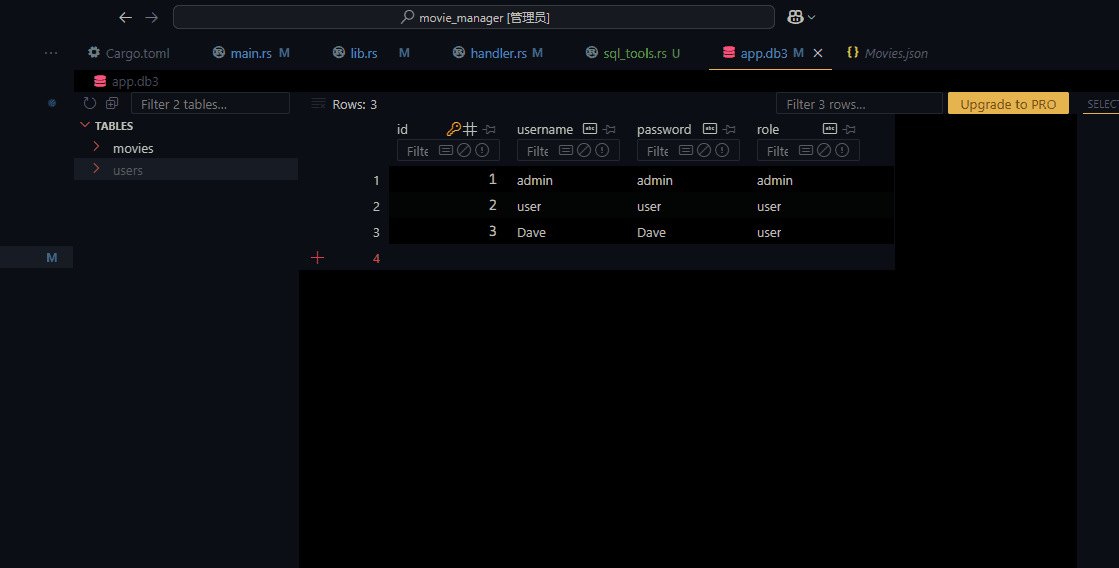Toggle the not-null filter on username column

[x=602, y=151]
